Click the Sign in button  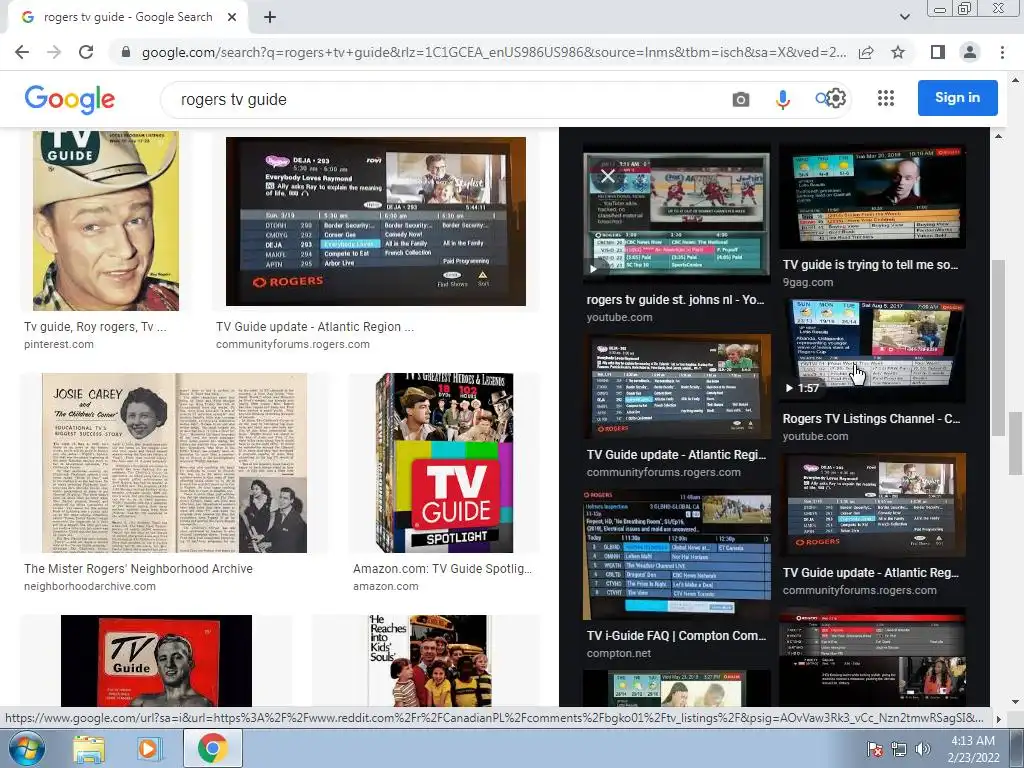[x=957, y=98]
